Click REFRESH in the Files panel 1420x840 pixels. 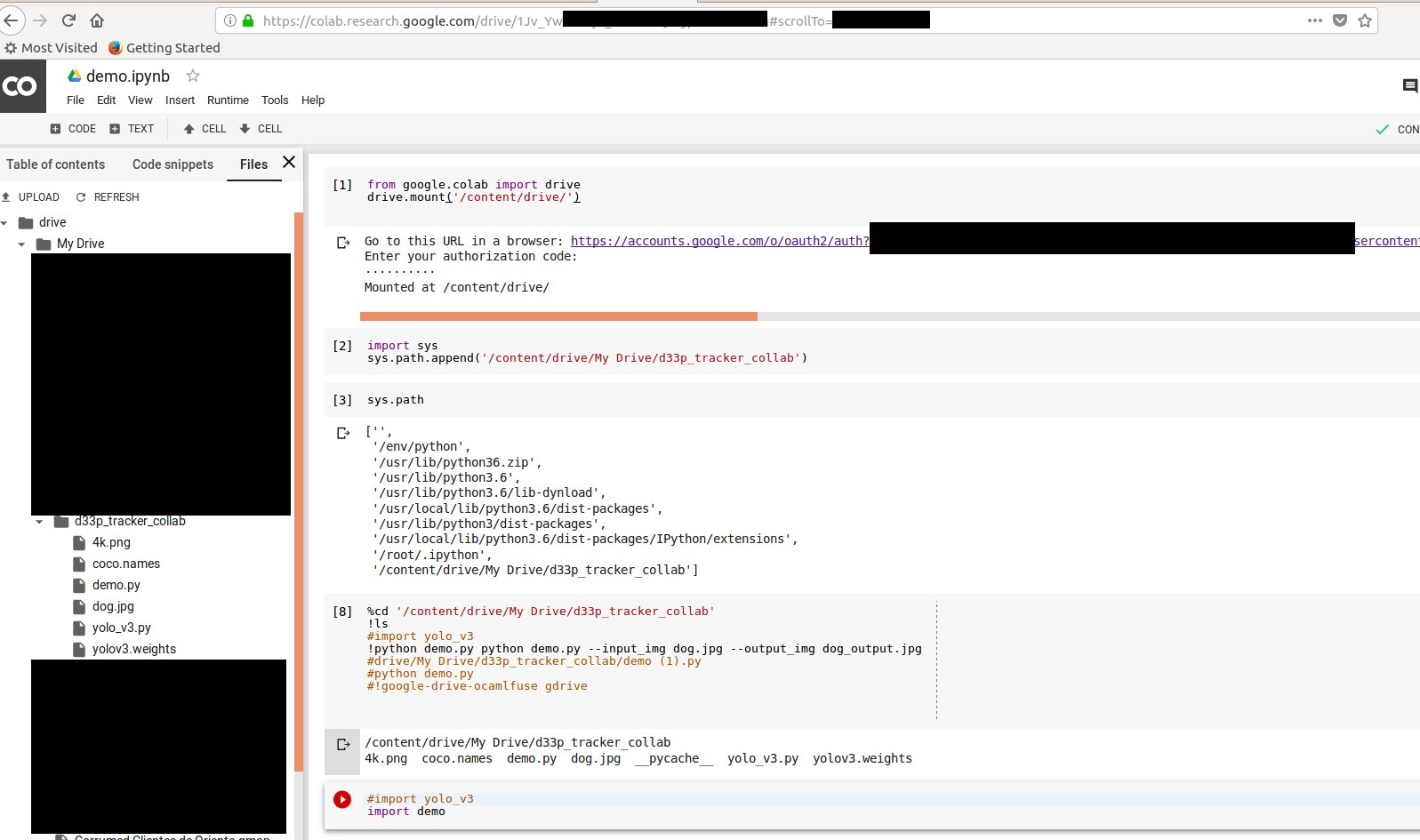(108, 197)
